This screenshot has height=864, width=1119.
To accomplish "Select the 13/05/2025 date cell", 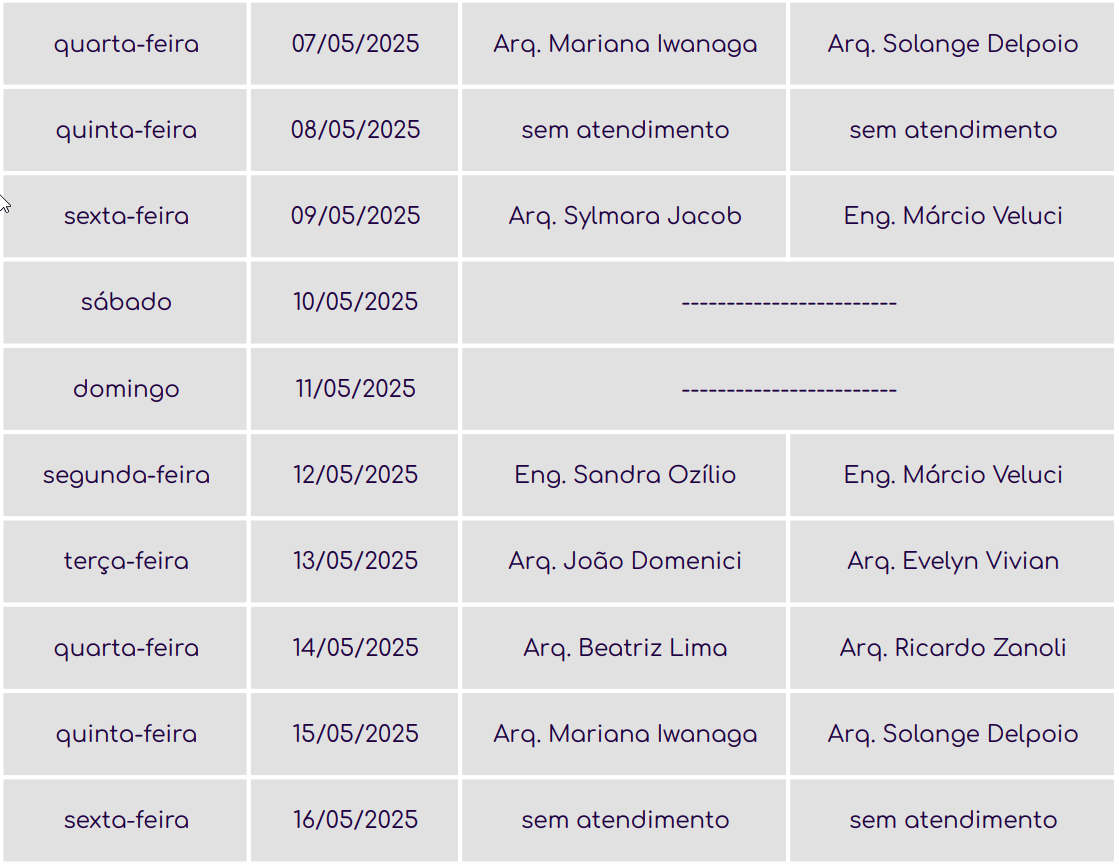I will (x=355, y=561).
